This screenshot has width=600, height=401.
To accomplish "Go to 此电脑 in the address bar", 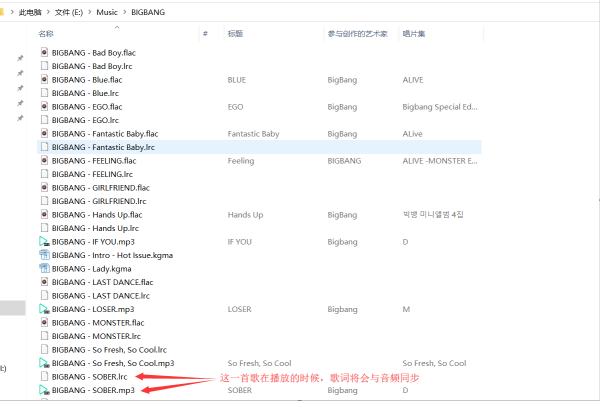I will [x=30, y=12].
